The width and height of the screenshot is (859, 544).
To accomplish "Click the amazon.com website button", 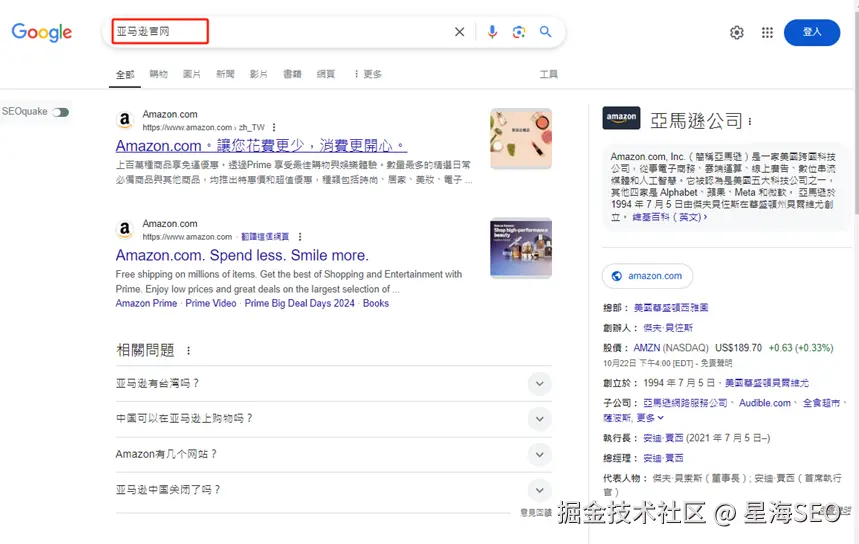I will [x=647, y=276].
